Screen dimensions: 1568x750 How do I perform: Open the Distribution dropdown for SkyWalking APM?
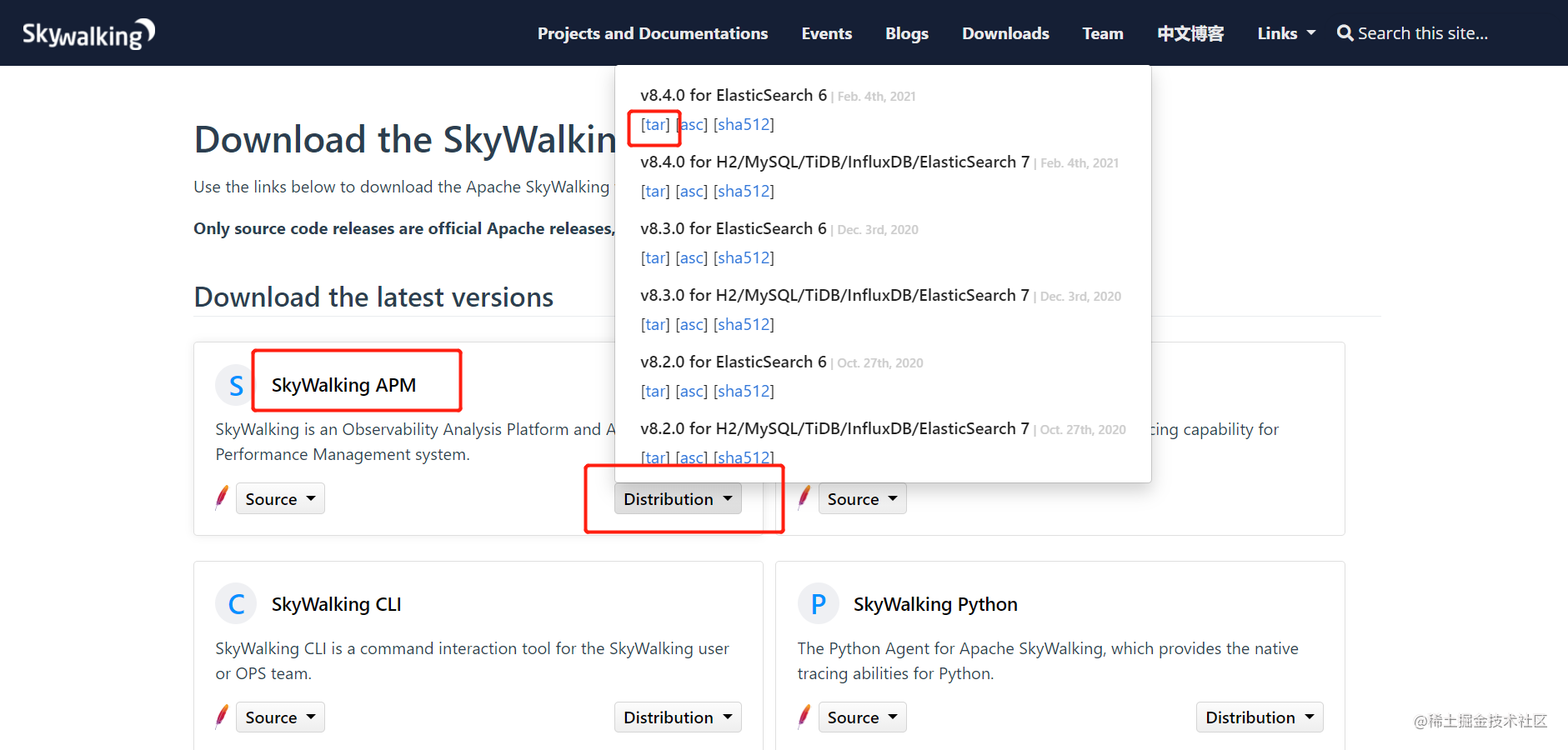[x=677, y=498]
